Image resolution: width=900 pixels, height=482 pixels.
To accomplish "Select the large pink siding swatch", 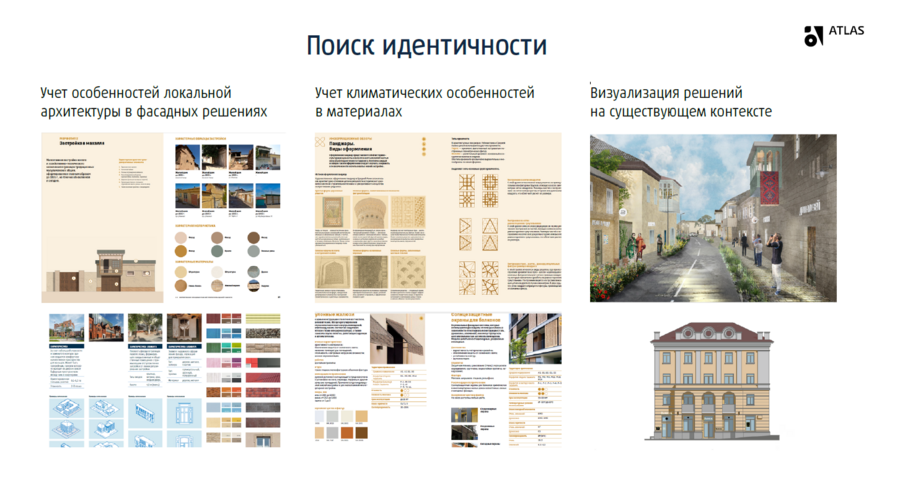I will (214, 363).
